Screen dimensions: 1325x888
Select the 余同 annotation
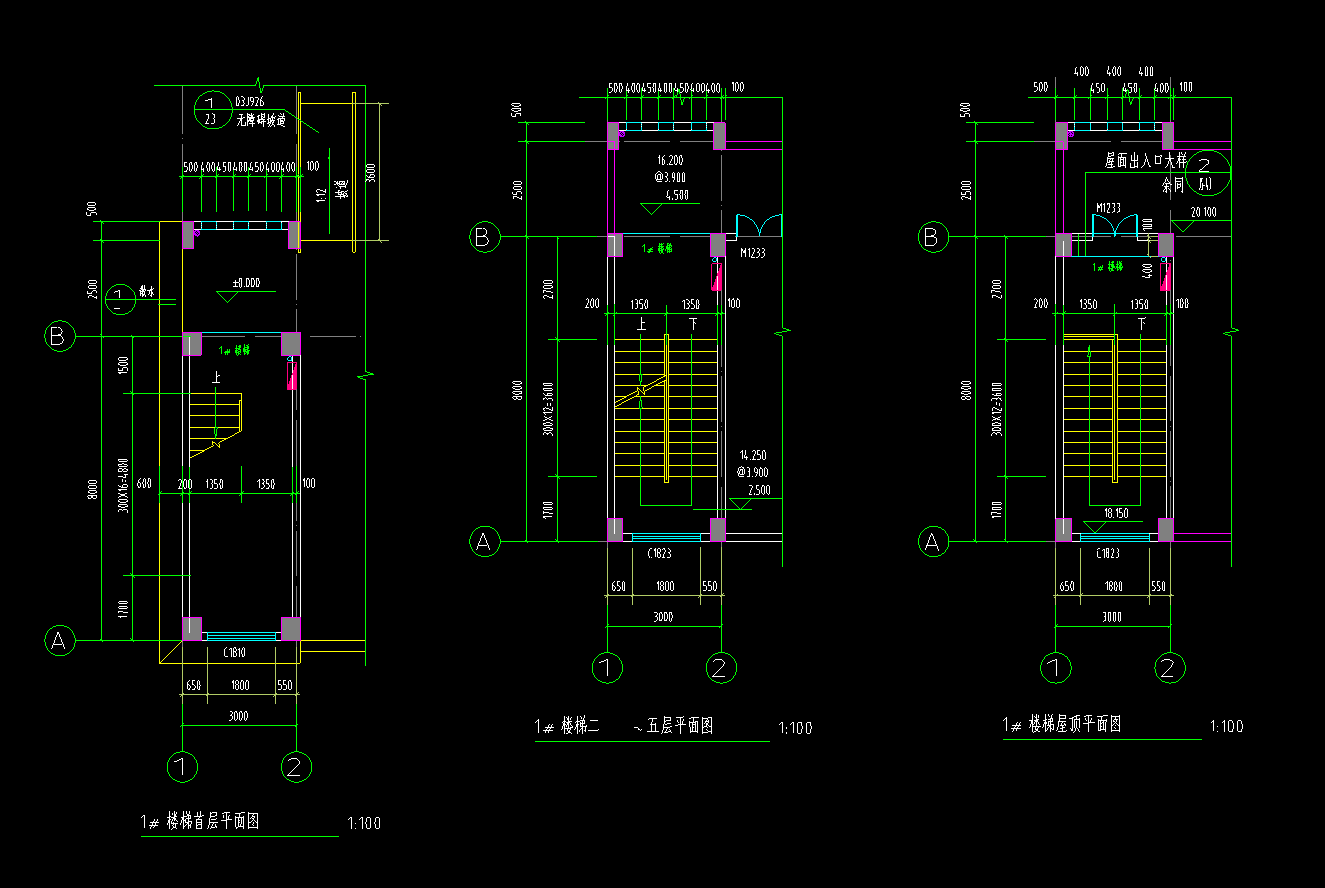(1173, 186)
